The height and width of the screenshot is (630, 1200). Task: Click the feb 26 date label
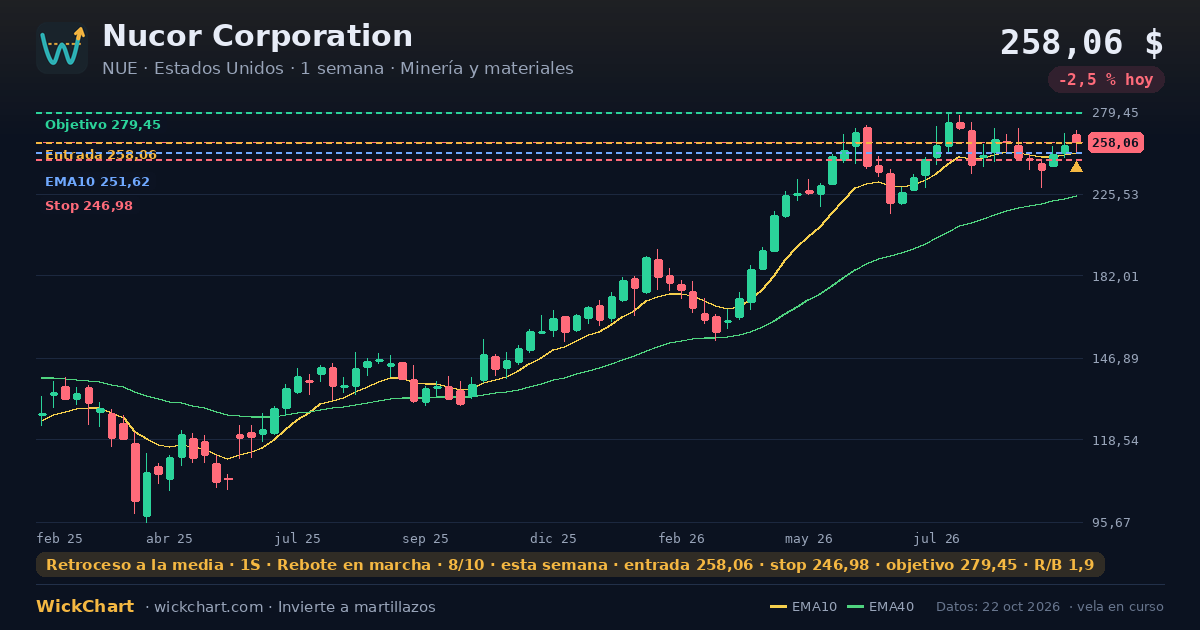pyautogui.click(x=681, y=539)
